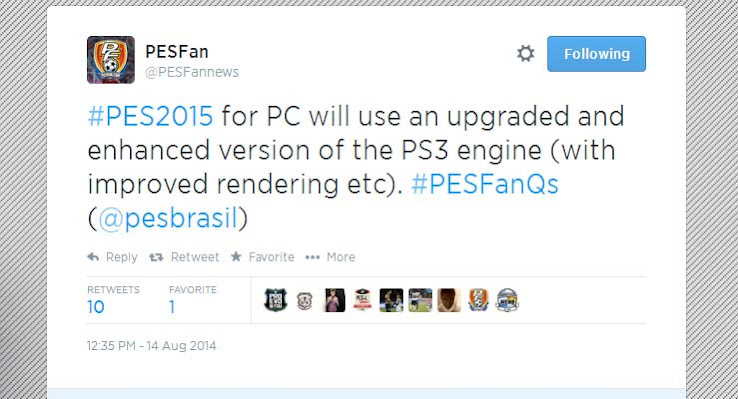The image size is (738, 399).
Task: Favorite this tweet with star
Action: point(262,257)
